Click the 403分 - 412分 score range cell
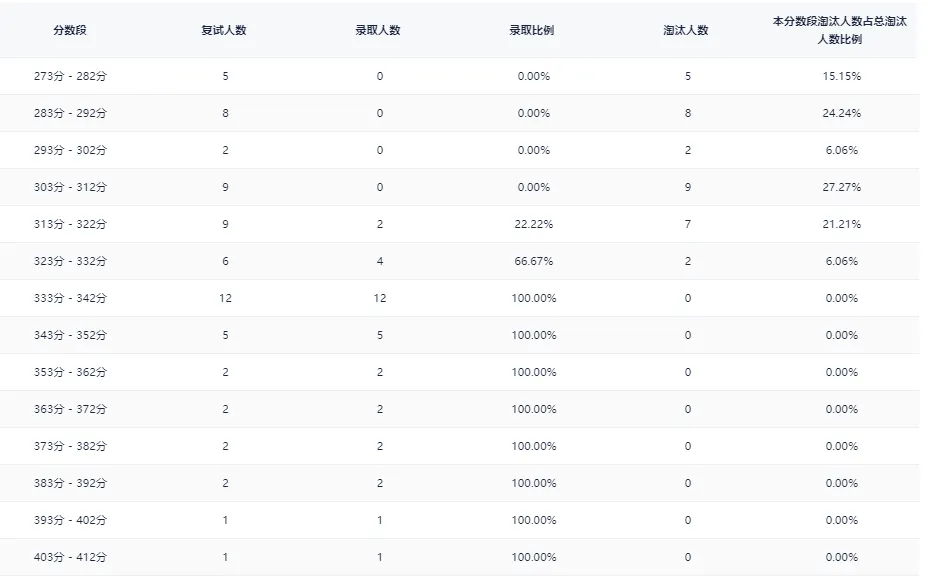 pyautogui.click(x=70, y=557)
